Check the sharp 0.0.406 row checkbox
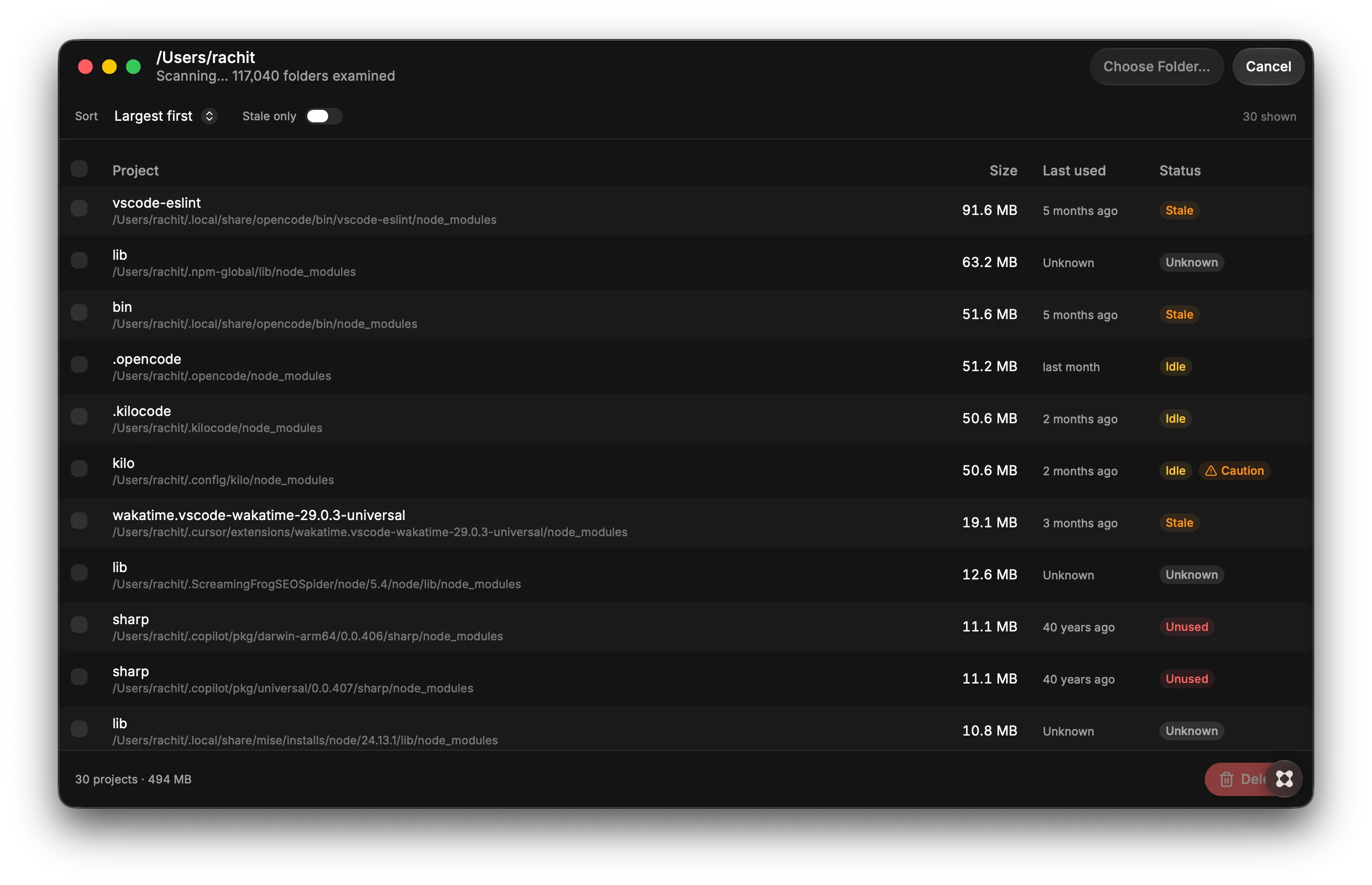 pyautogui.click(x=79, y=625)
